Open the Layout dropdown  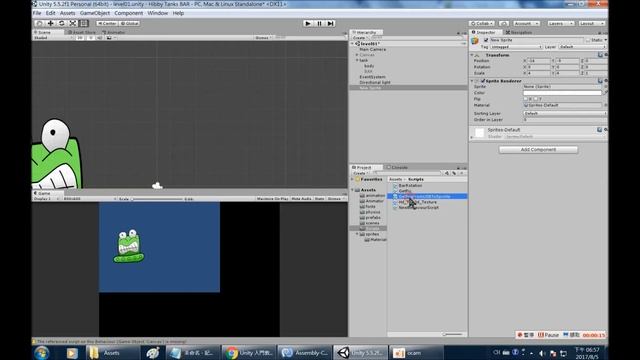click(591, 23)
